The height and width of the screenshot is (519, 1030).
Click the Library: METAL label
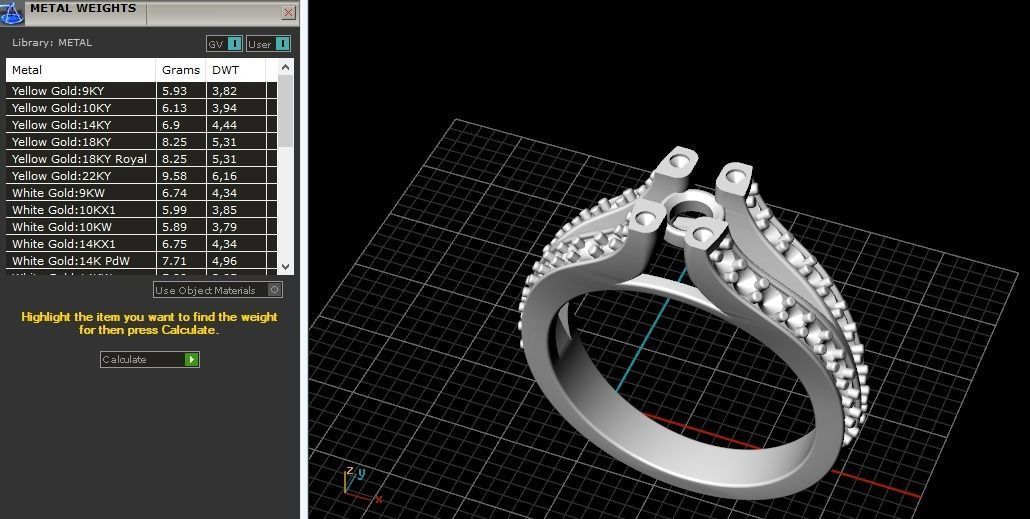(52, 43)
